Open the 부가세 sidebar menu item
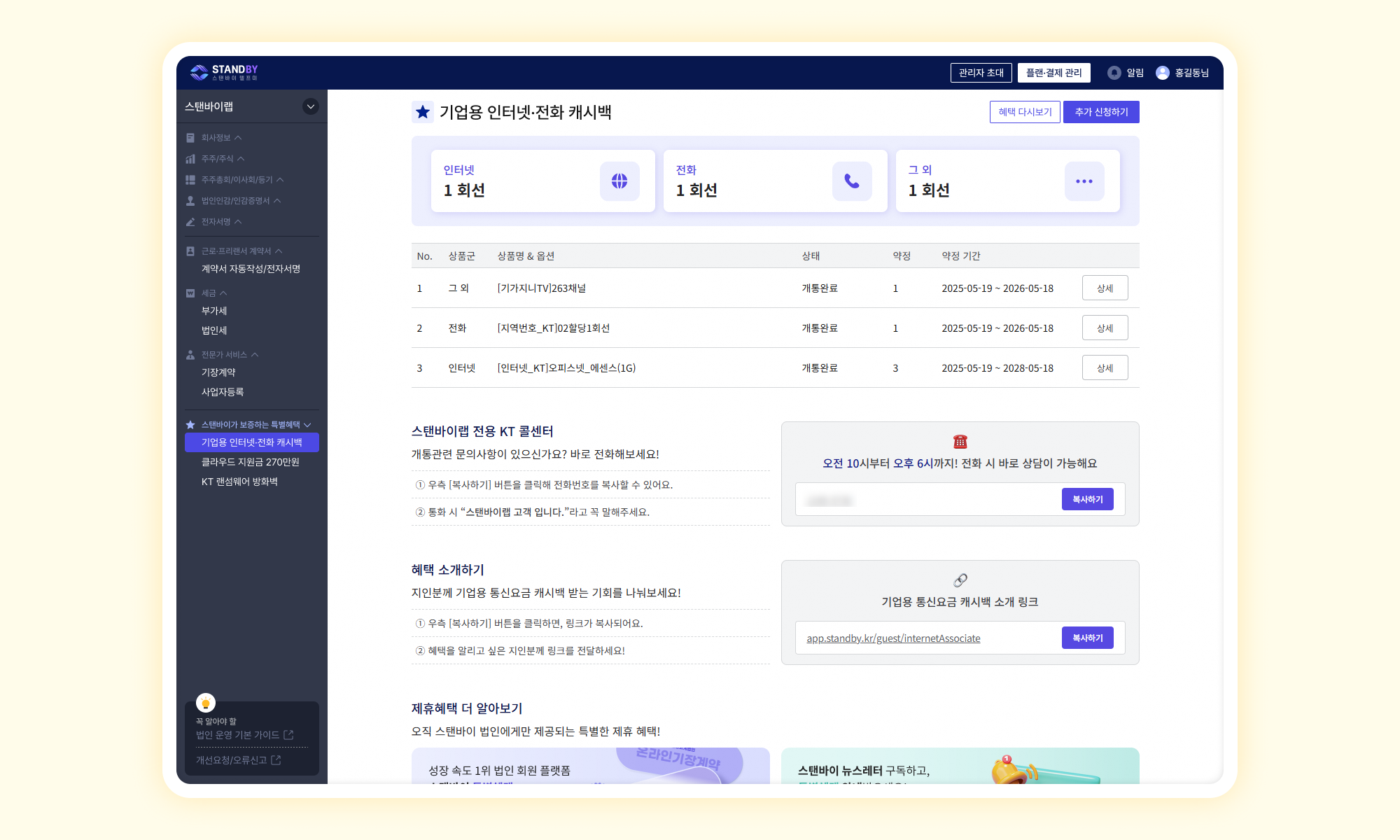Viewport: 1400px width, 840px height. (x=214, y=311)
